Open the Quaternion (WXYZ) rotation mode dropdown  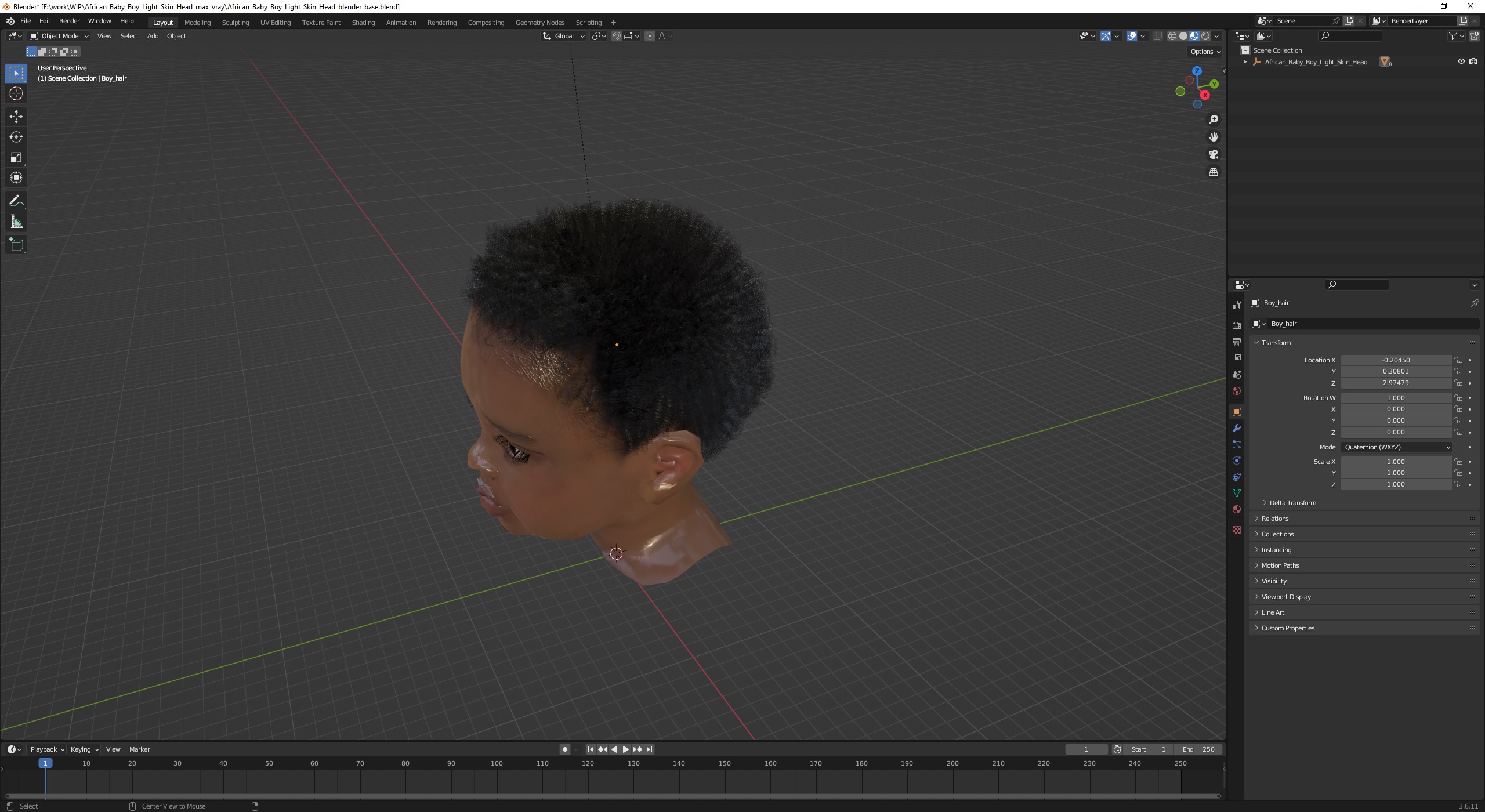tap(1396, 447)
